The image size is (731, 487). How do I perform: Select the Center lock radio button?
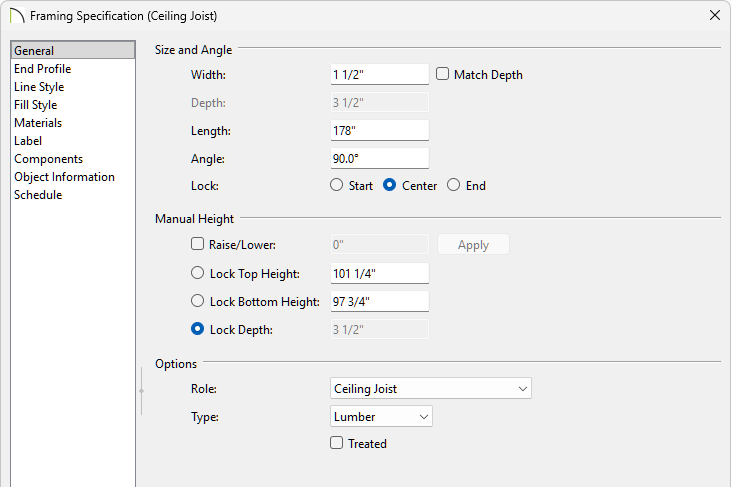(x=390, y=185)
